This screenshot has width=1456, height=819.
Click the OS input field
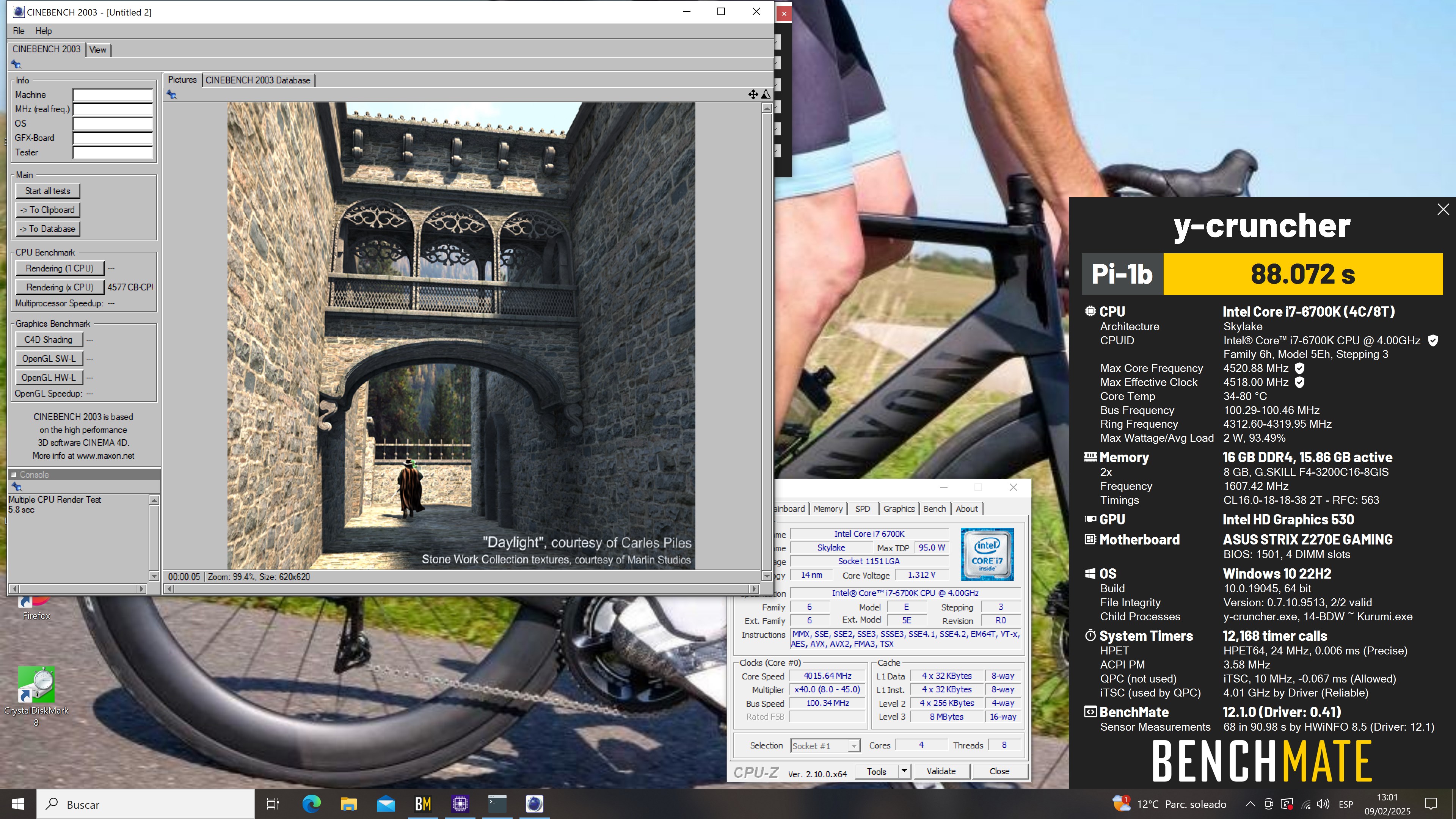point(113,124)
